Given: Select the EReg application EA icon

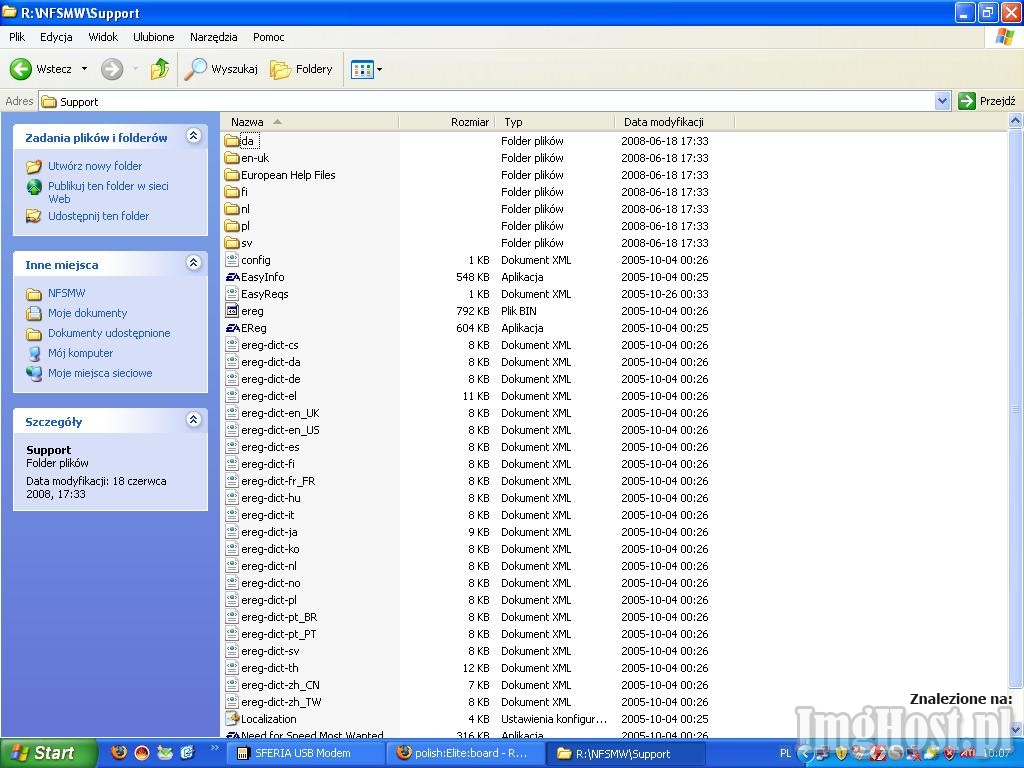Looking at the screenshot, I should 232,328.
